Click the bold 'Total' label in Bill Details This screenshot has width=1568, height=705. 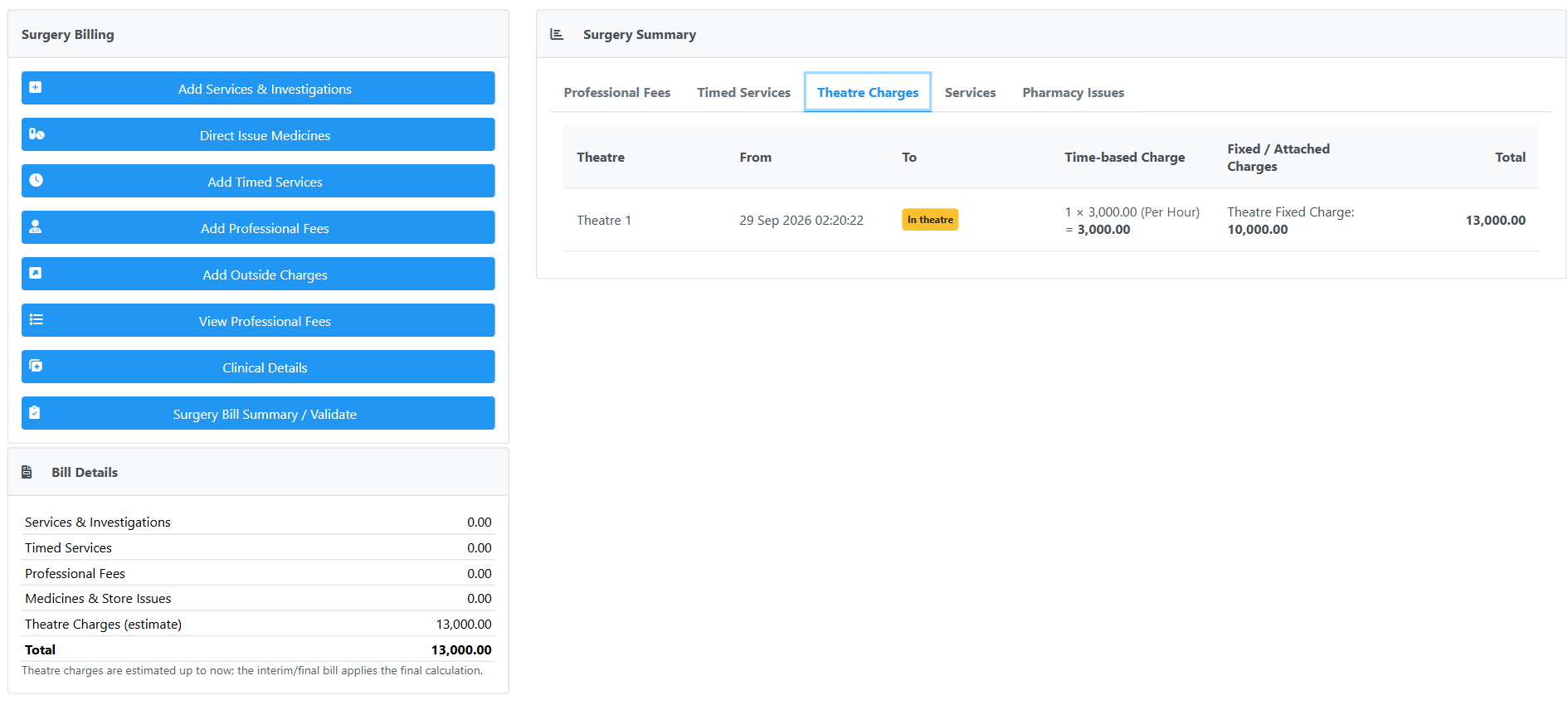pyautogui.click(x=40, y=649)
